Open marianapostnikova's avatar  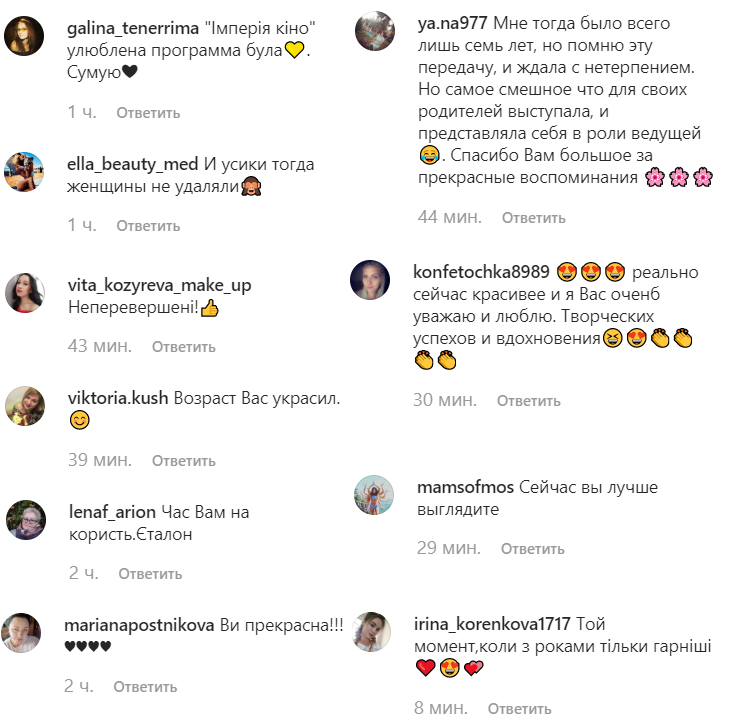coord(21,633)
